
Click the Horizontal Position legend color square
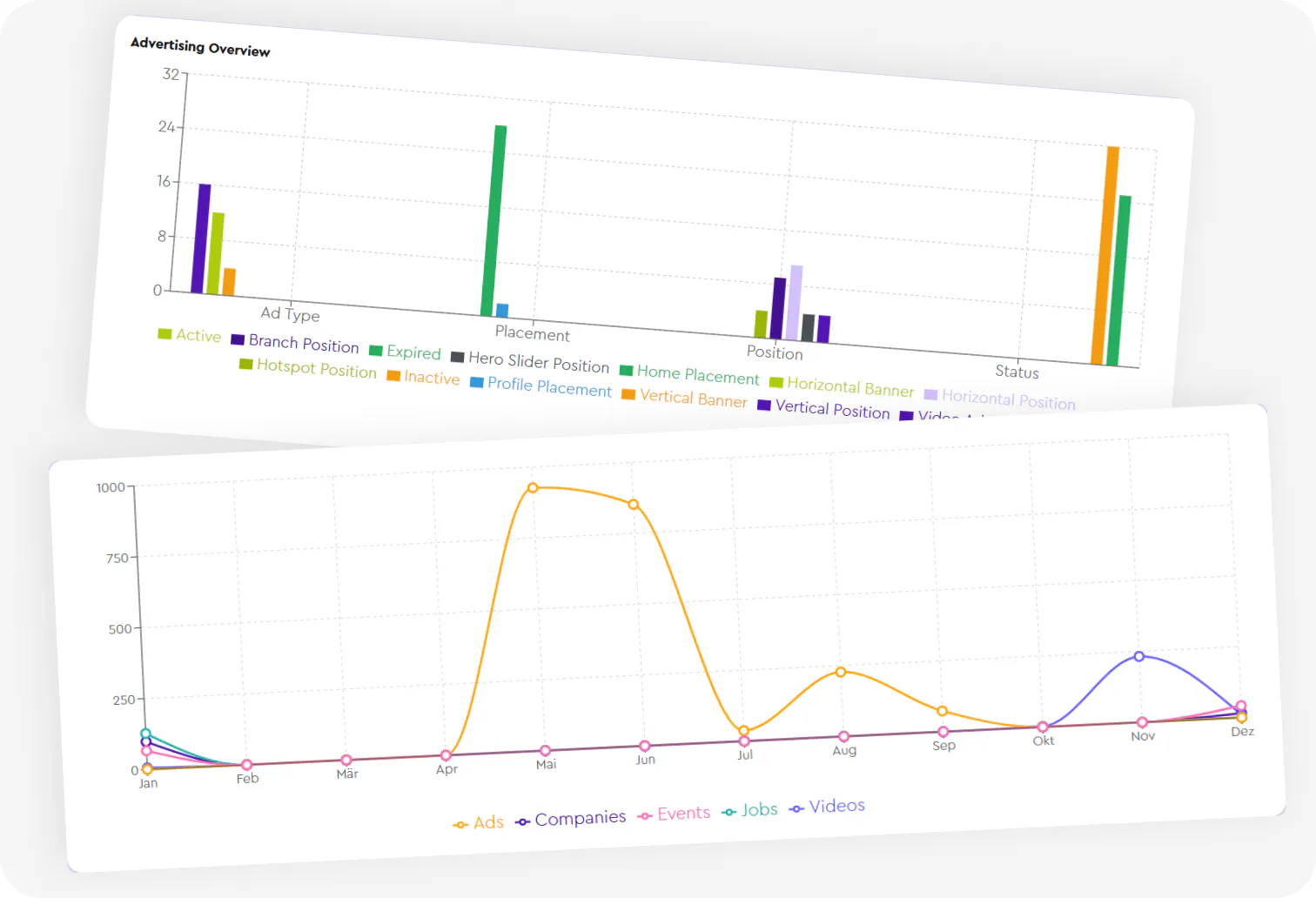[x=930, y=394]
